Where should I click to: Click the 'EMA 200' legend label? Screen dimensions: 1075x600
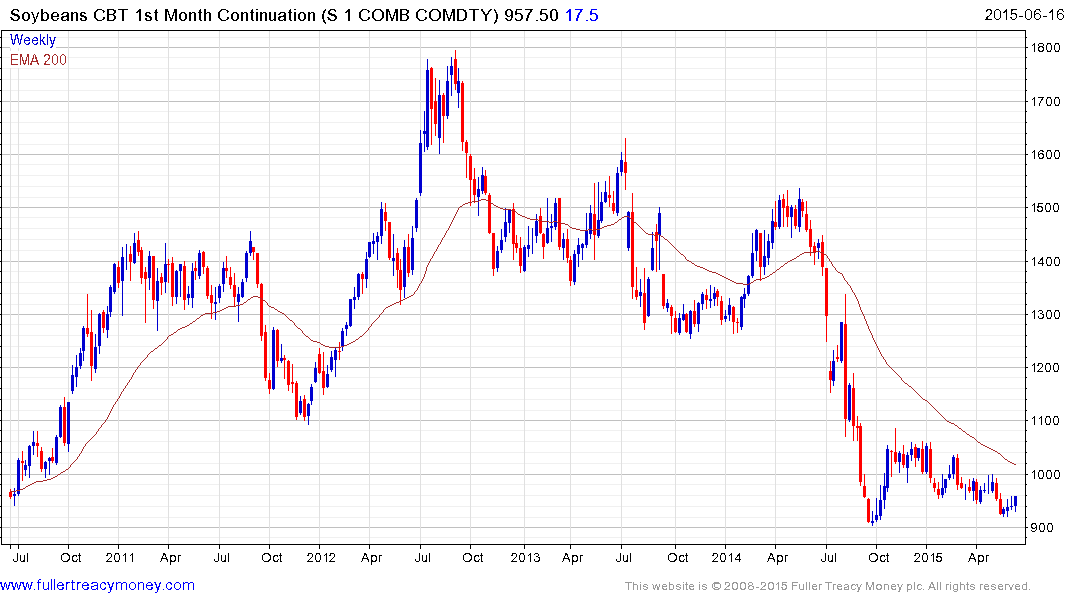point(38,60)
